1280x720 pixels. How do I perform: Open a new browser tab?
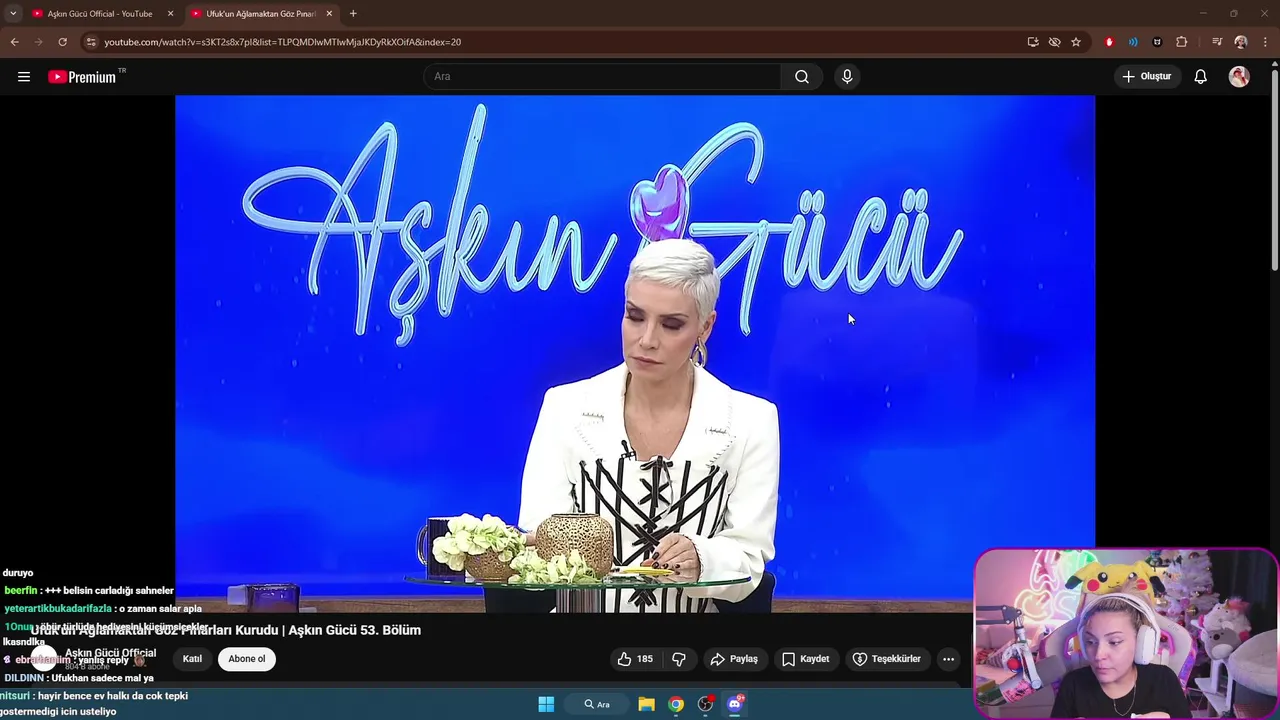(x=353, y=14)
